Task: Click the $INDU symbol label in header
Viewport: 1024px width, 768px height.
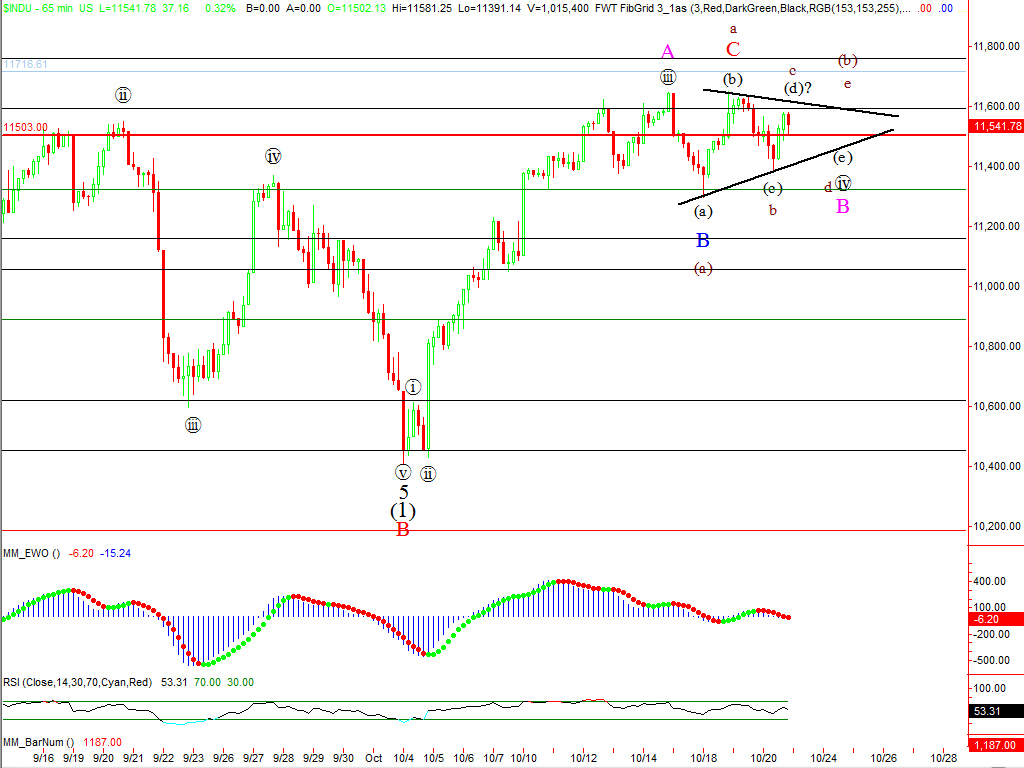Action: click(x=18, y=8)
